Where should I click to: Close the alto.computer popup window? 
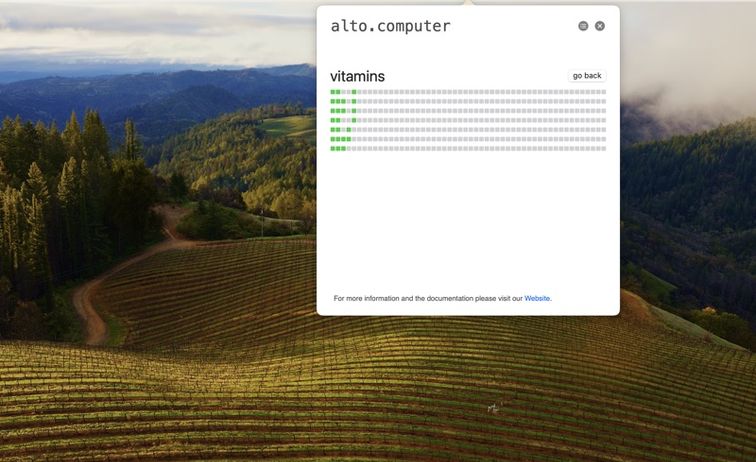600,26
